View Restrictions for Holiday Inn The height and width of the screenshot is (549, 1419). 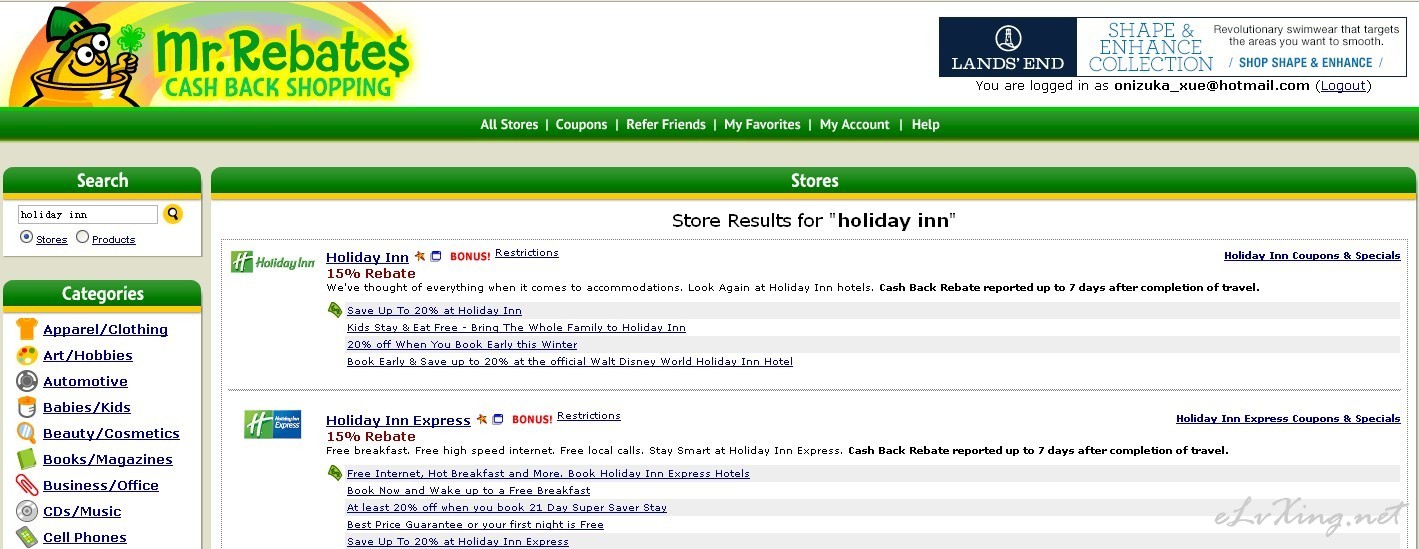(x=526, y=253)
